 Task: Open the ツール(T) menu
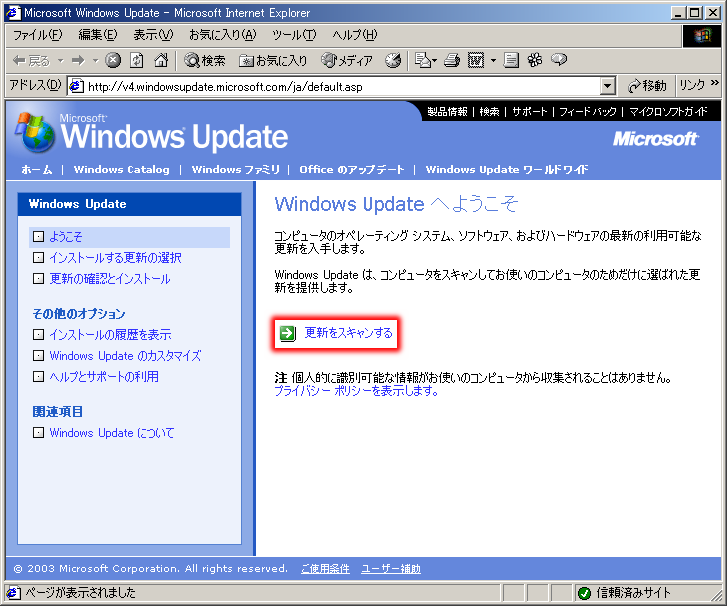coord(294,35)
